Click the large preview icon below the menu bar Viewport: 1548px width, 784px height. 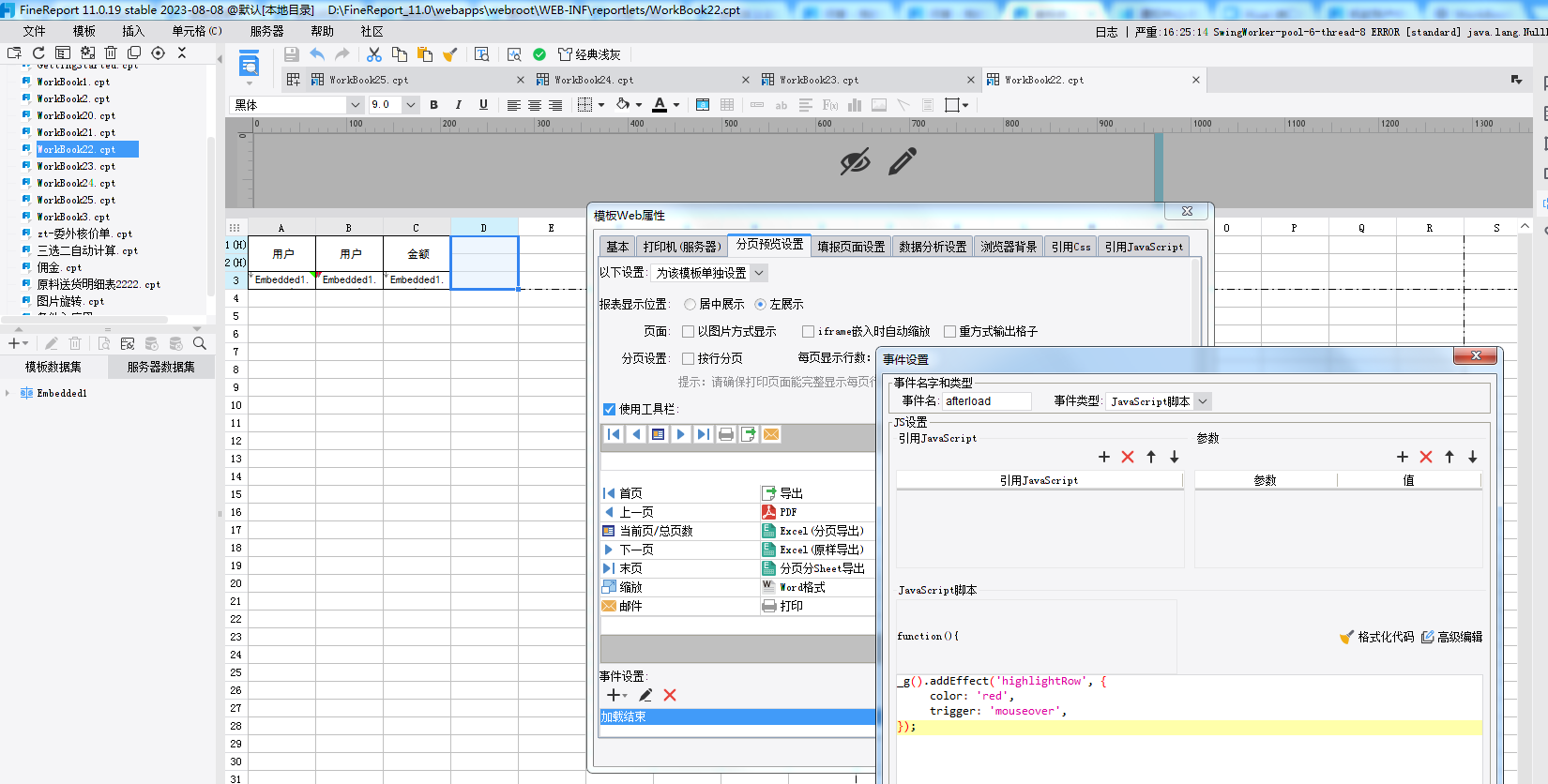[x=249, y=66]
